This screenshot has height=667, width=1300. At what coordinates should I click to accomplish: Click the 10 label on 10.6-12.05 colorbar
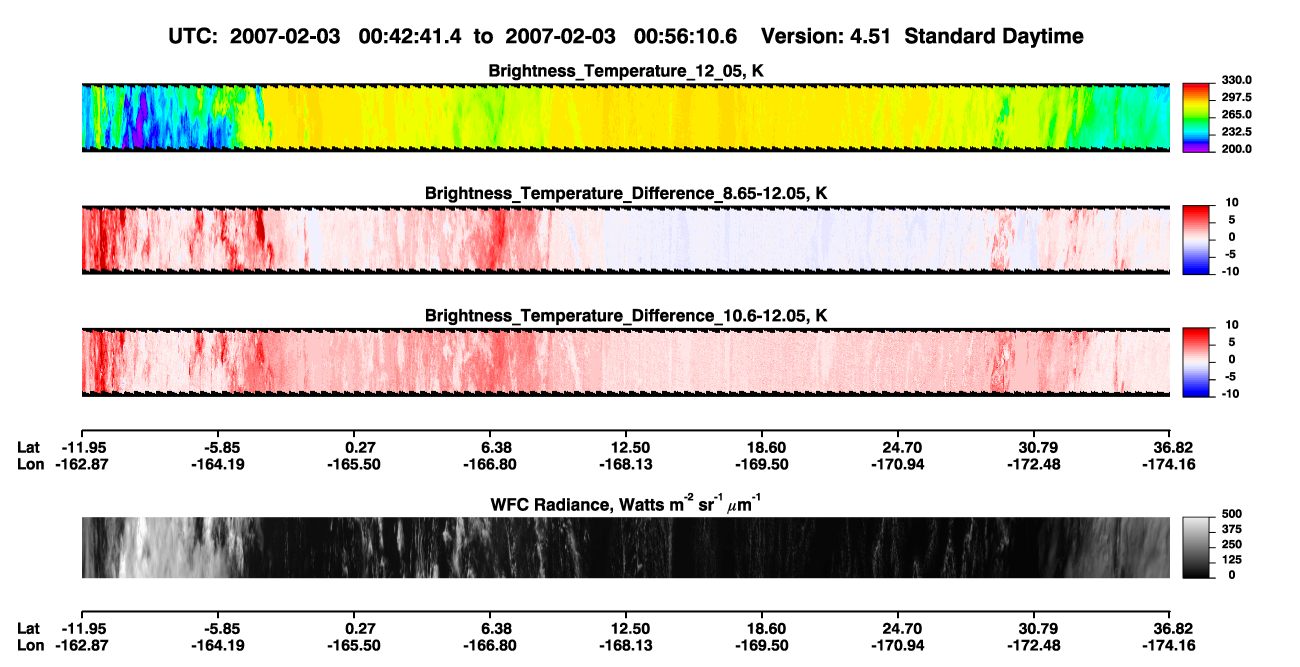[1232, 324]
